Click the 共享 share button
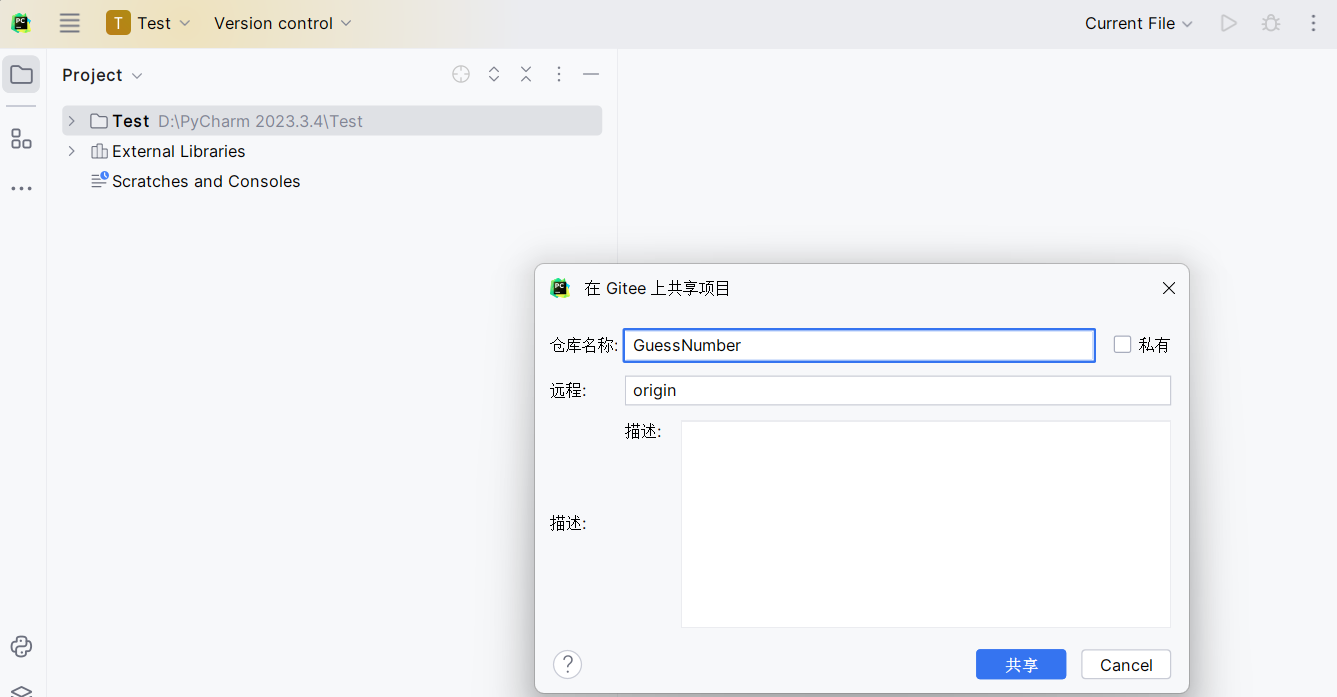The width and height of the screenshot is (1337, 697). click(1020, 665)
